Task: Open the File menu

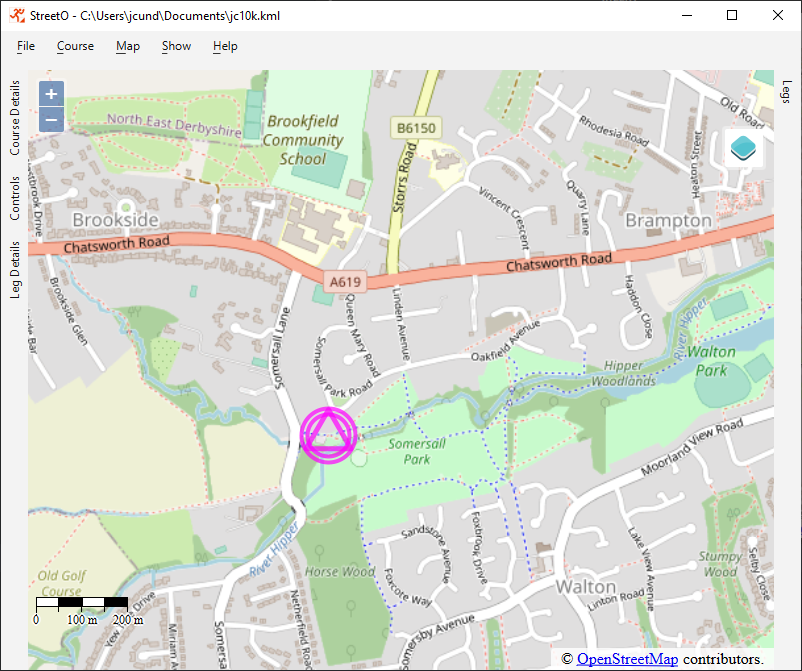Action: click(26, 46)
